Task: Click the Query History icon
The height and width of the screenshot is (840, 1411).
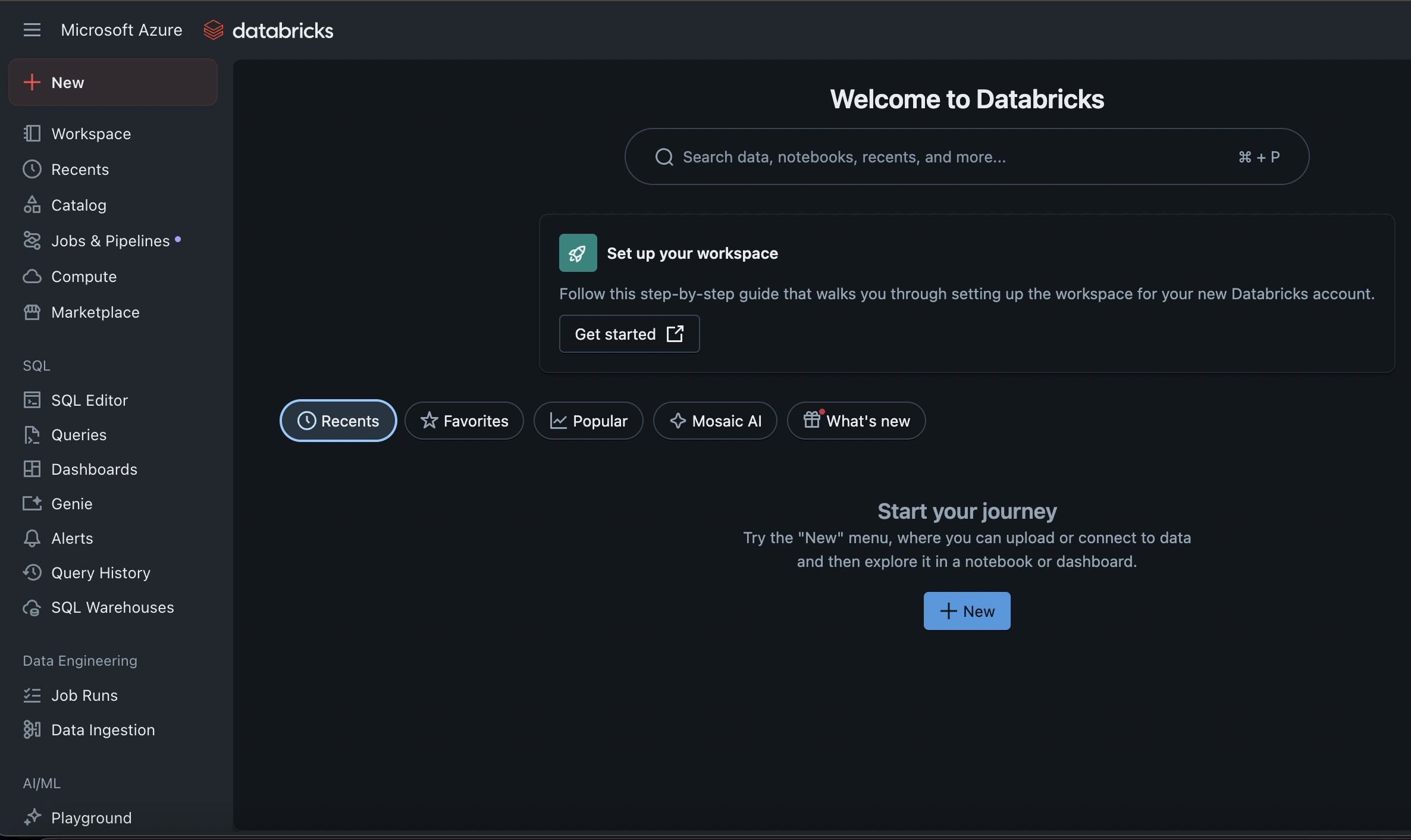Action: (x=32, y=573)
